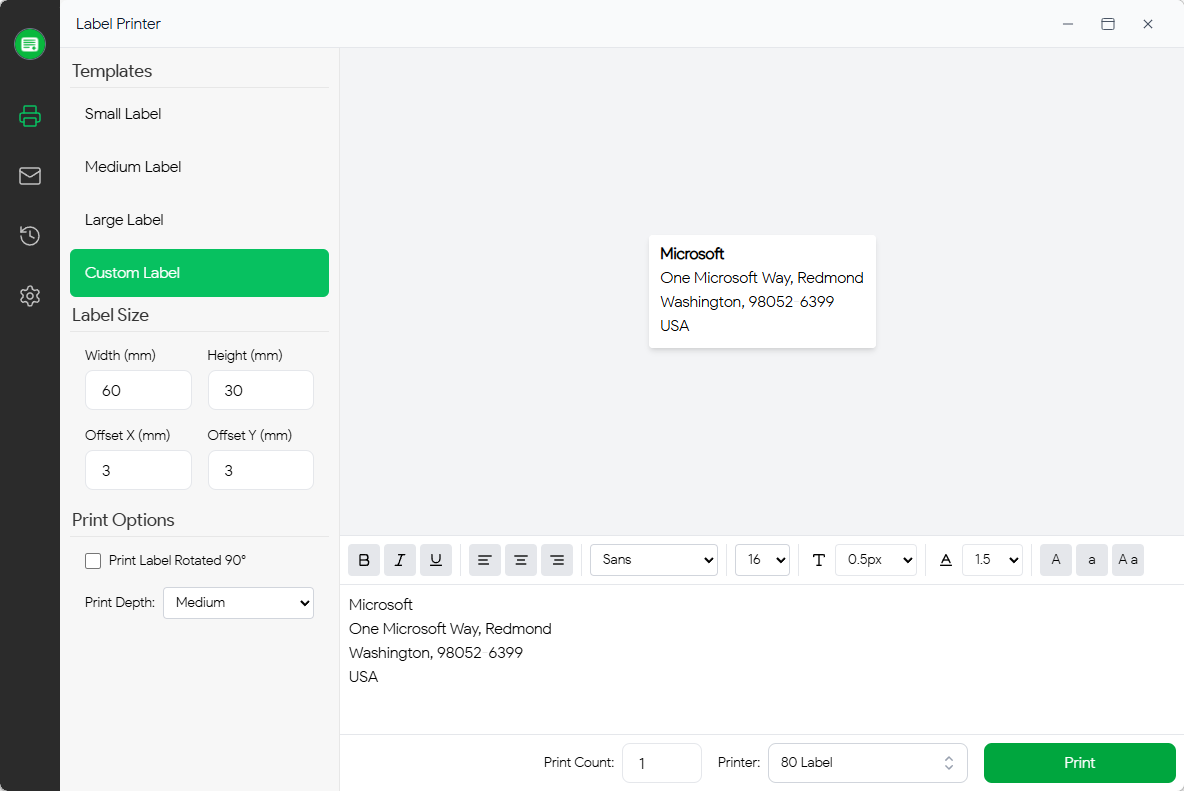Screen dimensions: 1184x791
Task: Align label text right
Action: [x=557, y=560]
